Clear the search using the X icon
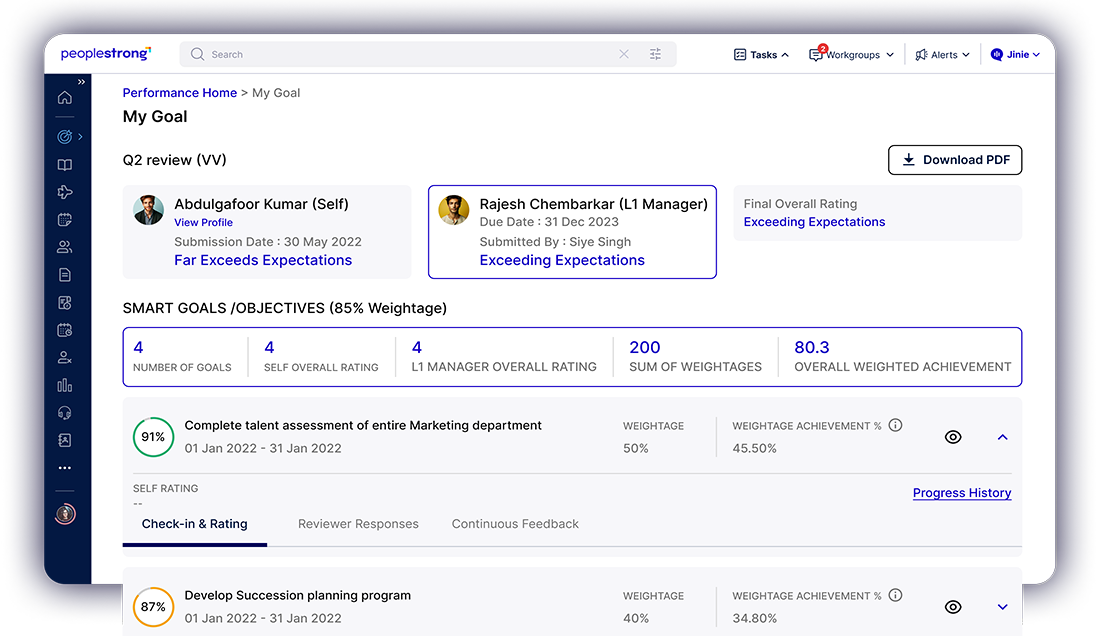 (x=624, y=55)
